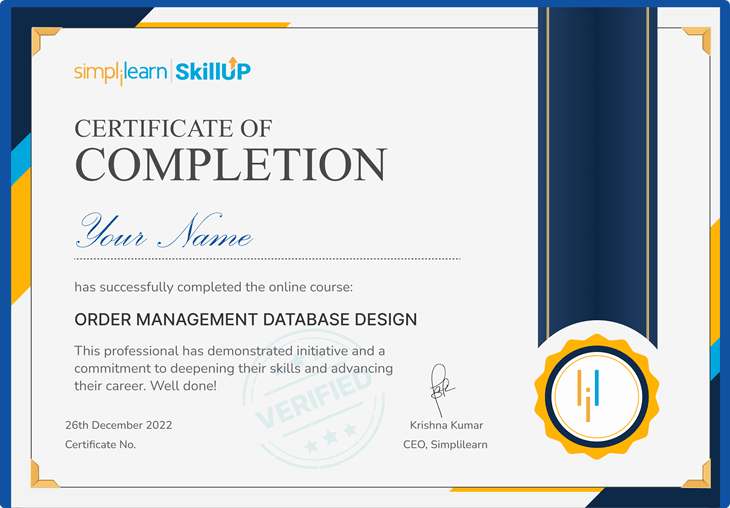
Task: Click the Simplilearn logo
Action: [121, 73]
